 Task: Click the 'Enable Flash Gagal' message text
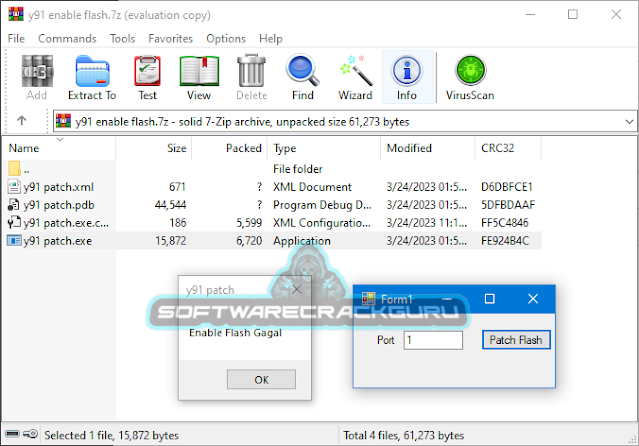tap(235, 333)
